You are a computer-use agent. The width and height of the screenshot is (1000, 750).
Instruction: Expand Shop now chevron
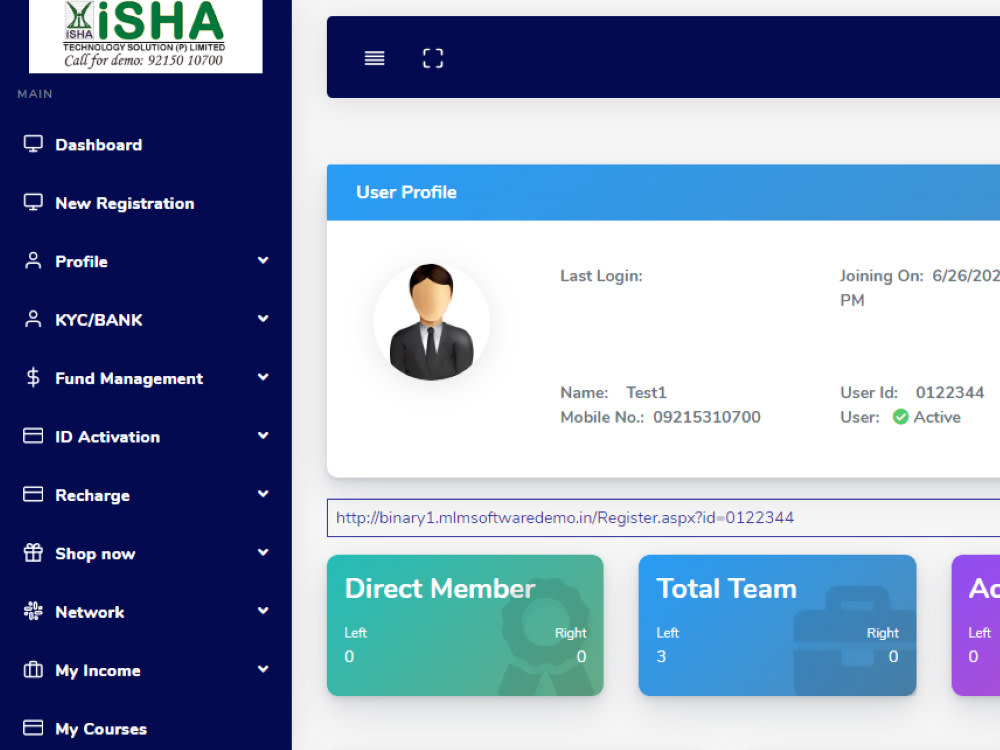[263, 552]
